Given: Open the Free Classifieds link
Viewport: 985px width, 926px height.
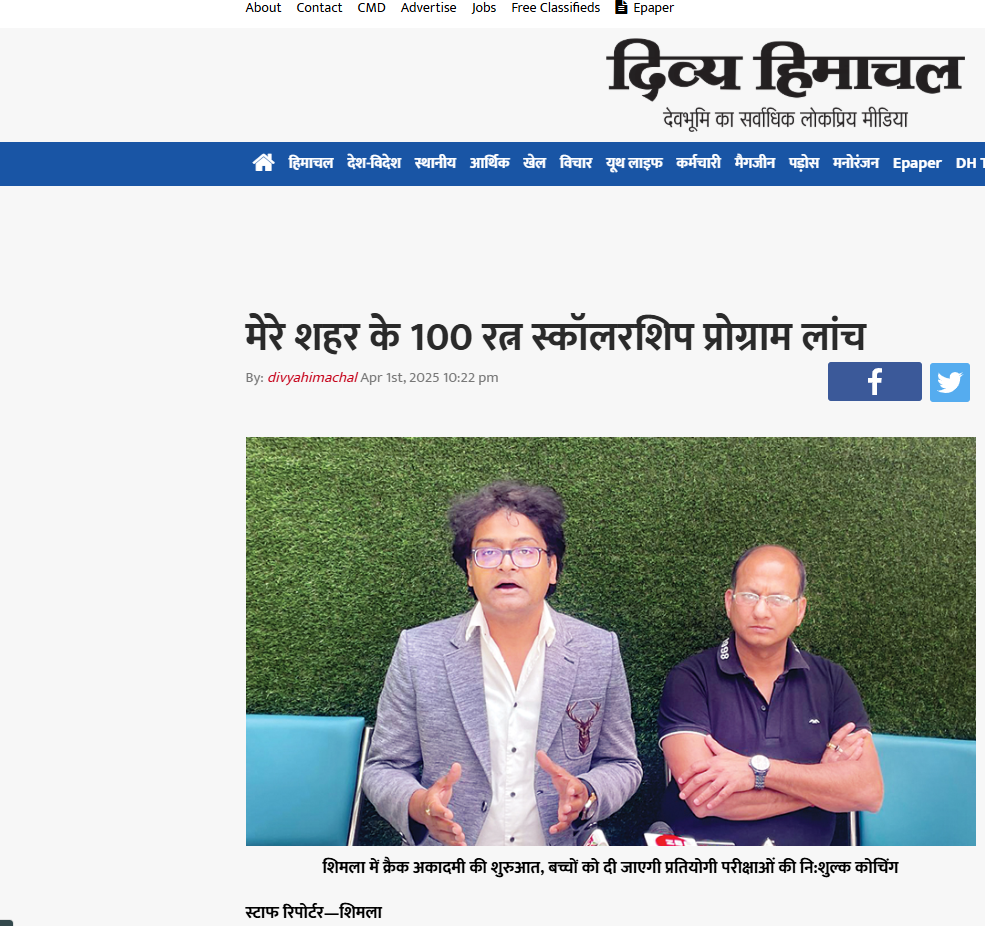Looking at the screenshot, I should click(x=555, y=8).
